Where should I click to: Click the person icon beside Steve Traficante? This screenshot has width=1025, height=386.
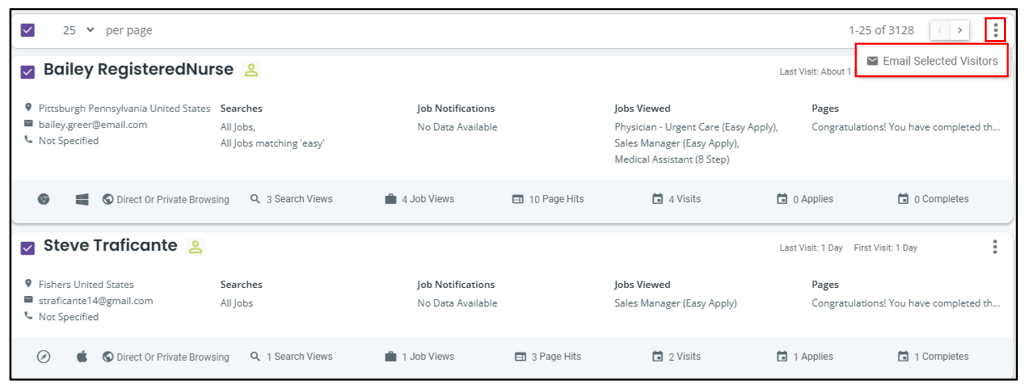pyautogui.click(x=195, y=247)
